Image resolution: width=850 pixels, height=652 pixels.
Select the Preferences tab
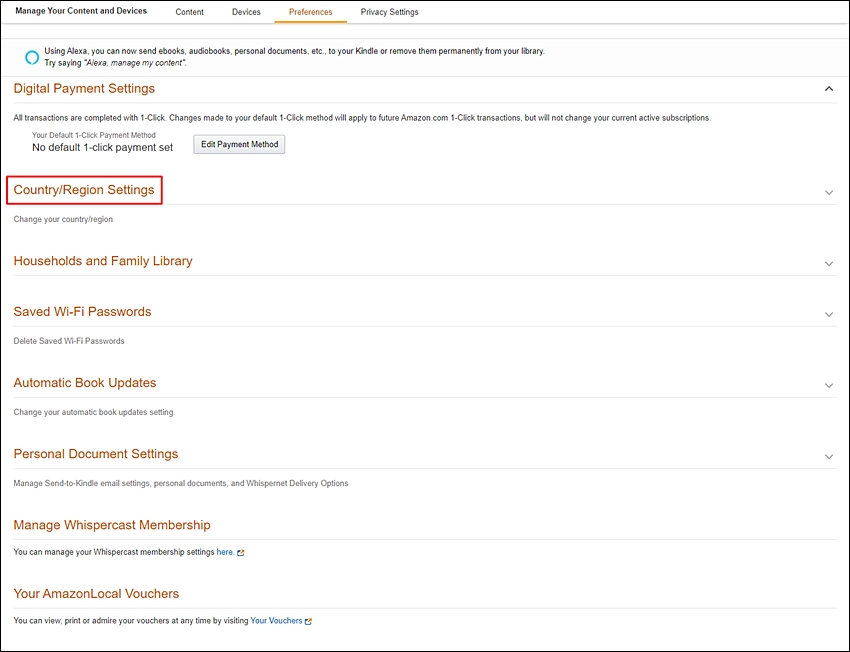coord(311,12)
